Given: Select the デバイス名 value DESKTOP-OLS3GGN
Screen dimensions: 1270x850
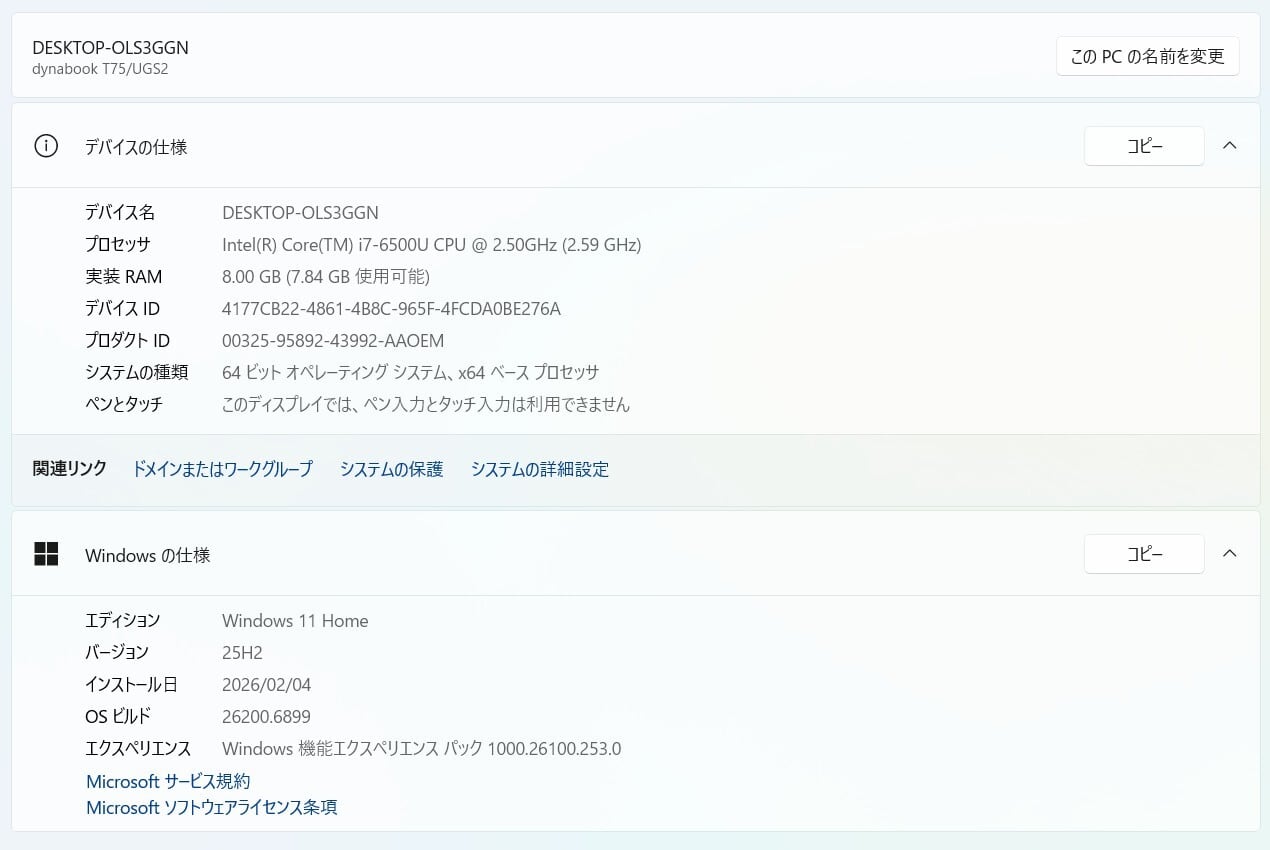Looking at the screenshot, I should tap(300, 212).
